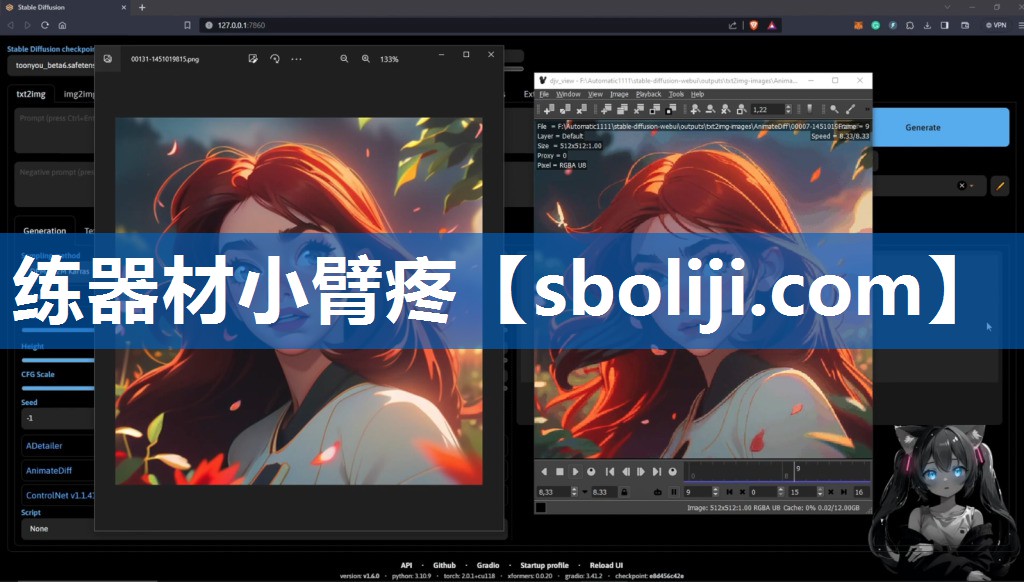Reset zoom in DJV viewer
Viewport: 1024px width, 582px height.
(x=726, y=109)
